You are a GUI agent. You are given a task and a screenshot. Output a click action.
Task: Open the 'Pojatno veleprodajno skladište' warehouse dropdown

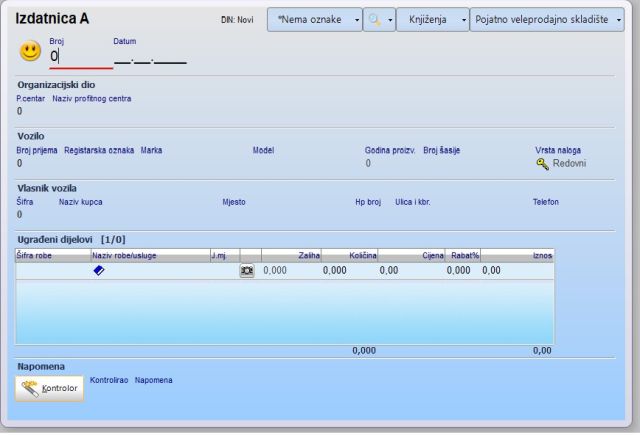[x=553, y=19]
